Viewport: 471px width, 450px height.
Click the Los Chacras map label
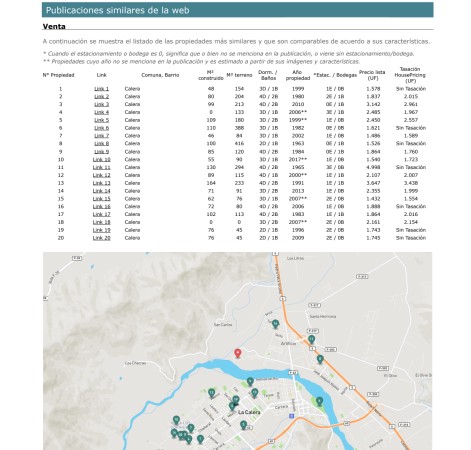(x=135, y=363)
